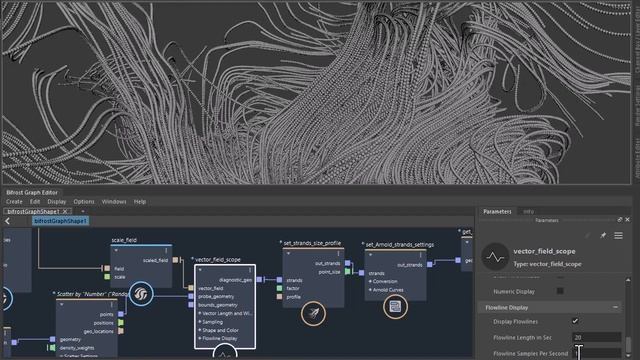Edit the Flowline Samples Per Second field

(596, 353)
